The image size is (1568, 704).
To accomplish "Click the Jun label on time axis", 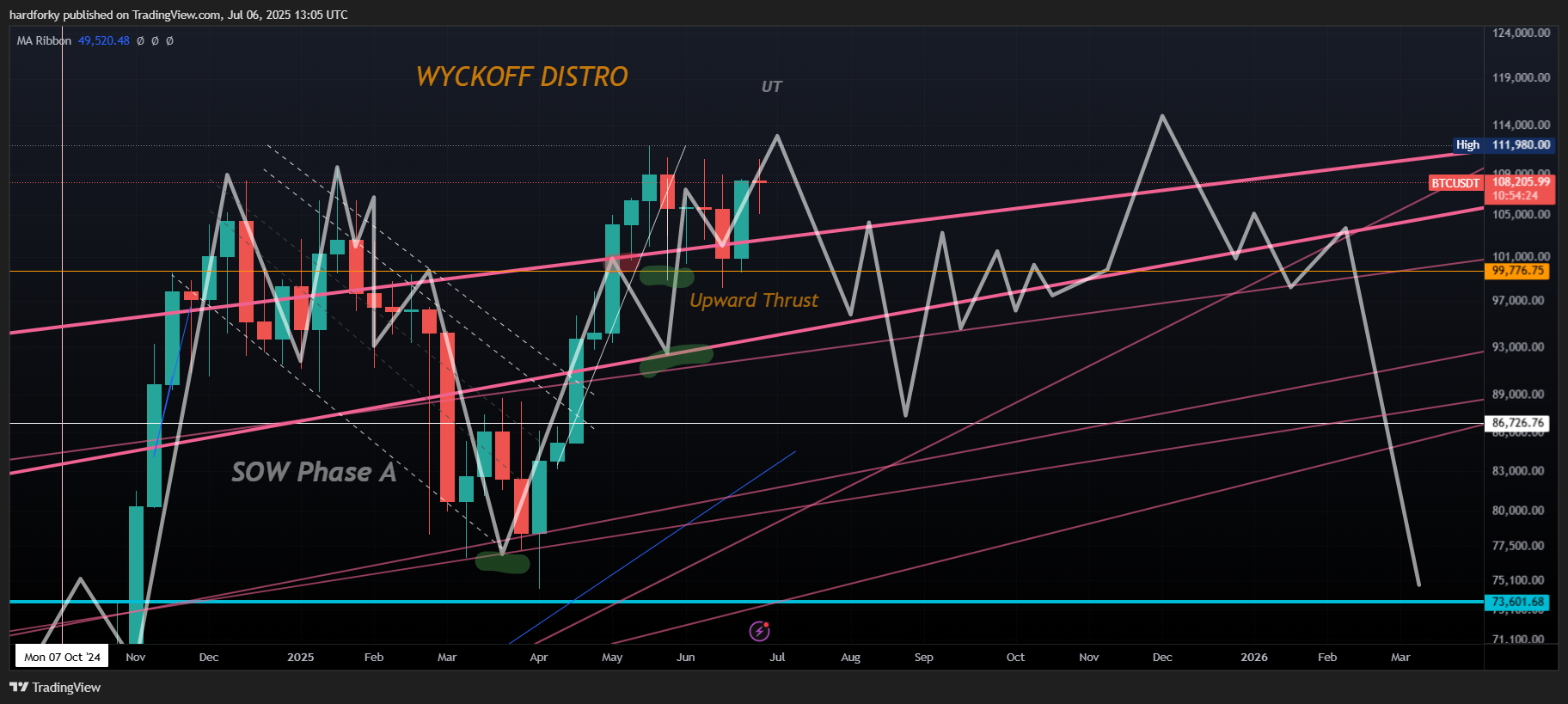I will tap(685, 657).
